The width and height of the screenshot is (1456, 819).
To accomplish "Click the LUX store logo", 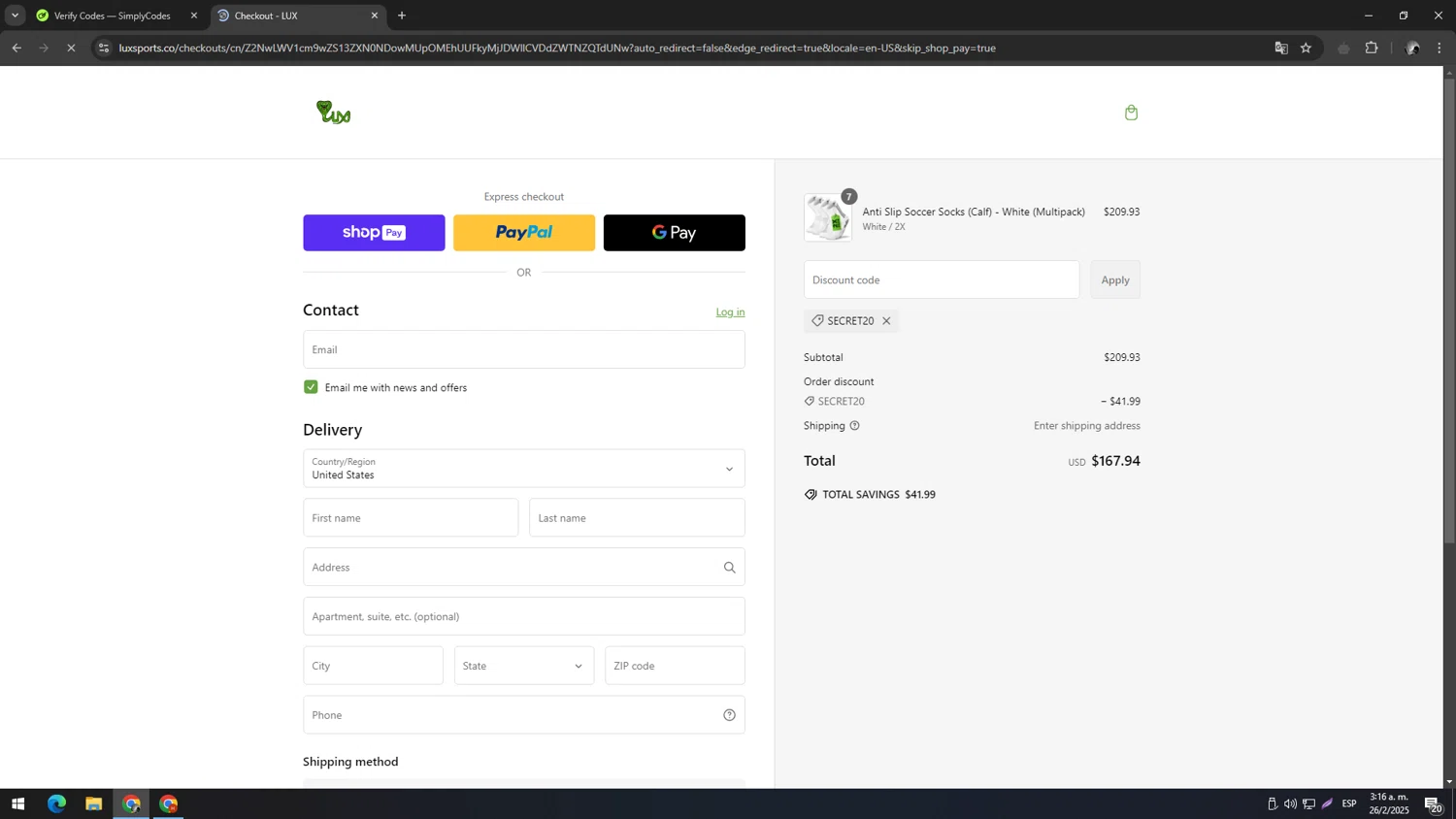I will [x=333, y=113].
